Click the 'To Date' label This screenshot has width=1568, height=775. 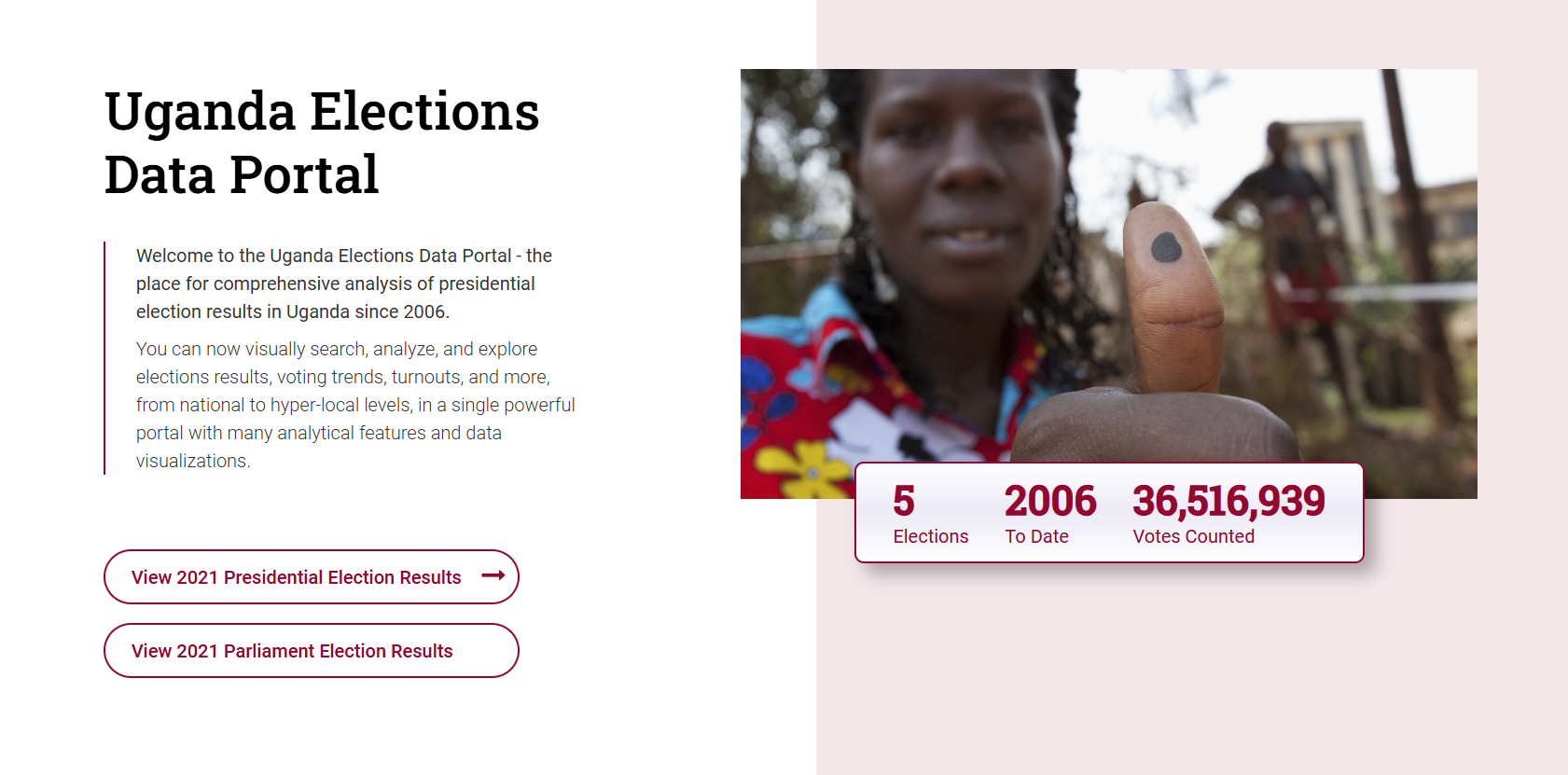tap(1036, 536)
